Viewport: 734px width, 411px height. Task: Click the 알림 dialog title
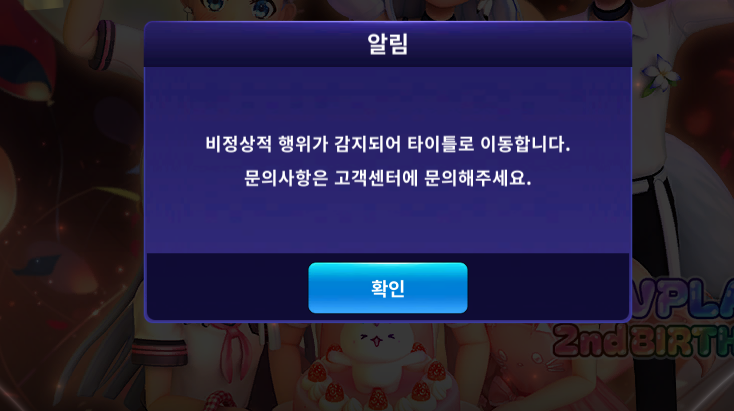pyautogui.click(x=388, y=44)
